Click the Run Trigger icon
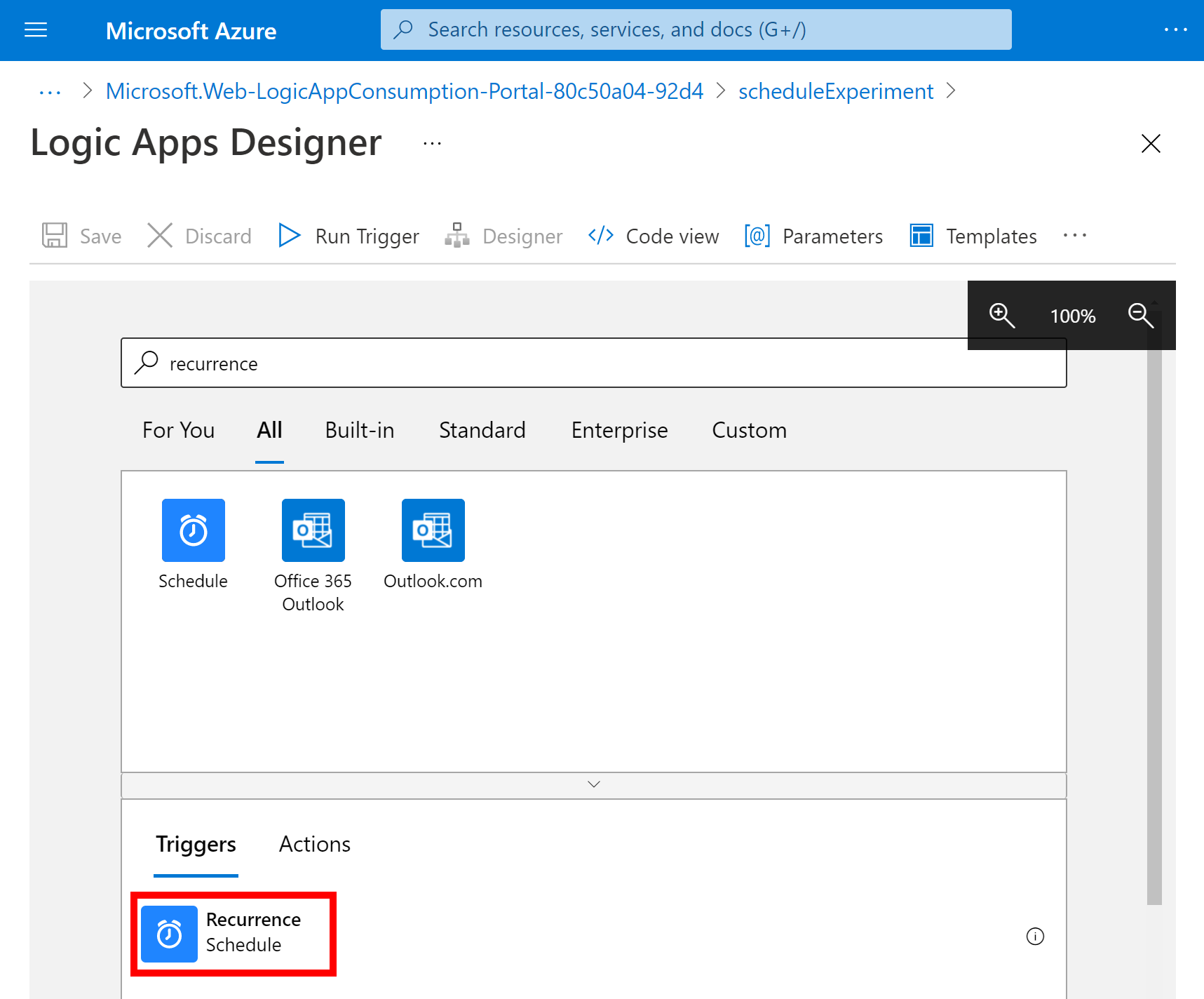Screen dimensions: 1204x999 click(x=289, y=236)
